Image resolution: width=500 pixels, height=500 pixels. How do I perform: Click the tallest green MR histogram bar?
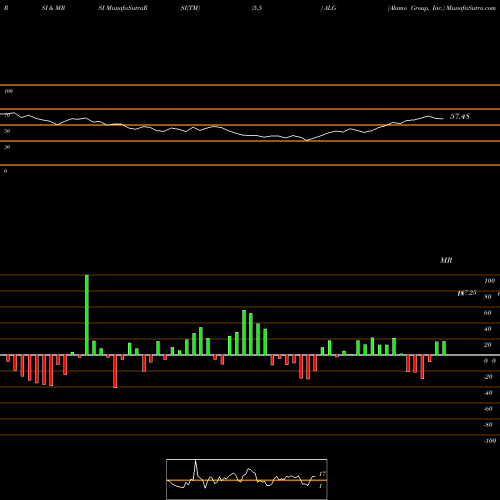[x=87, y=315]
